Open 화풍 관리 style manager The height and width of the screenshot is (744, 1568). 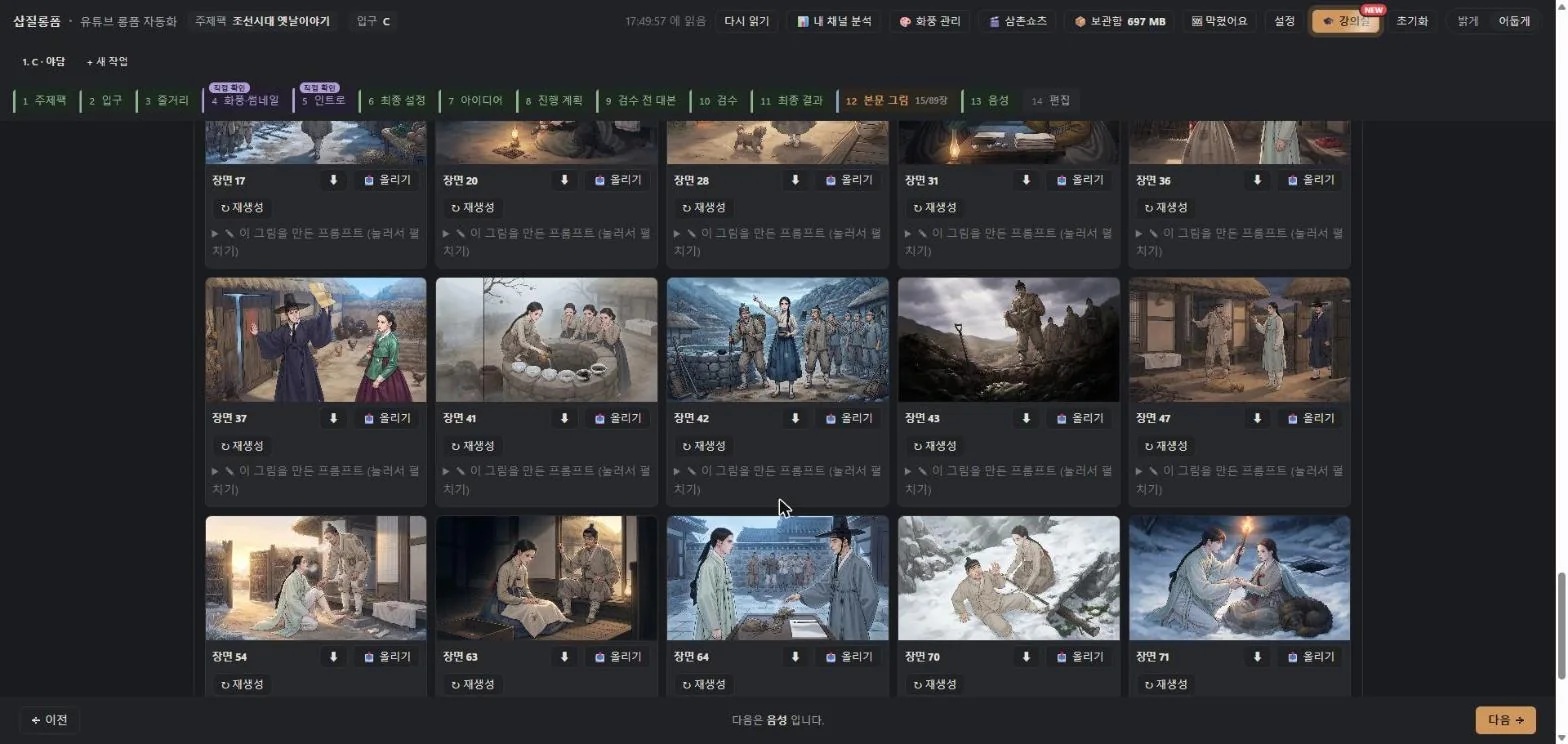pyautogui.click(x=929, y=21)
